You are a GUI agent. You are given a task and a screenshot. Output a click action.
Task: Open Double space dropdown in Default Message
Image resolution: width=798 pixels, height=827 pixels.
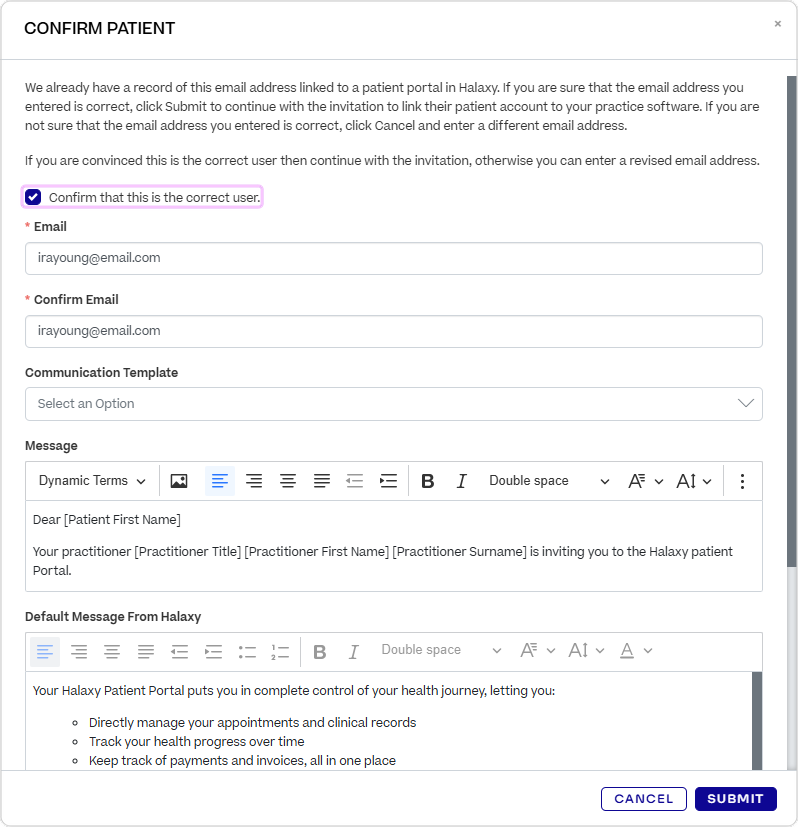pyautogui.click(x=440, y=650)
